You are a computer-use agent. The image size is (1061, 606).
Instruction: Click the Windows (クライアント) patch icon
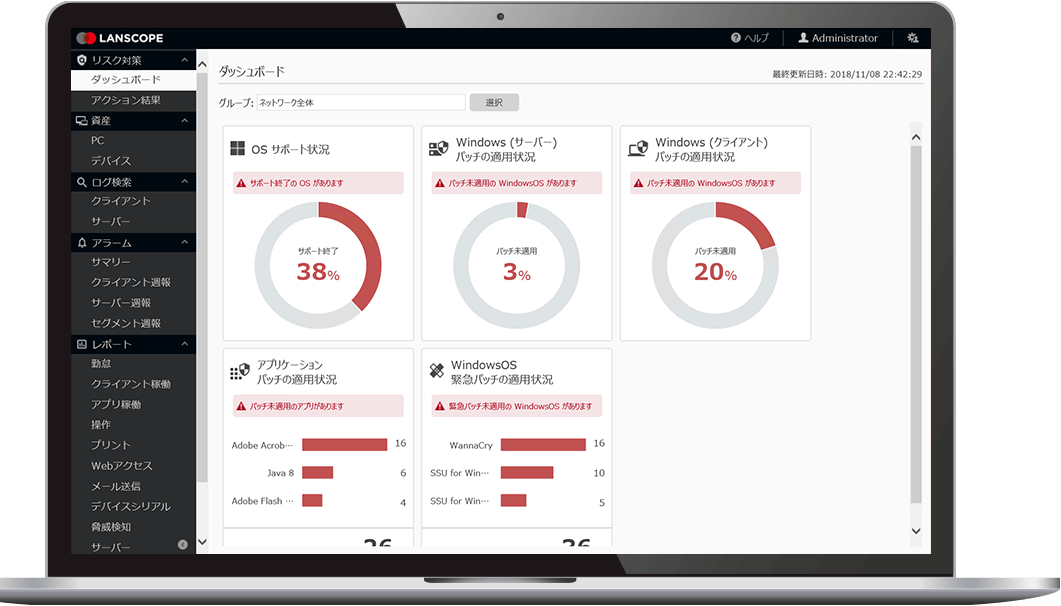(x=638, y=148)
